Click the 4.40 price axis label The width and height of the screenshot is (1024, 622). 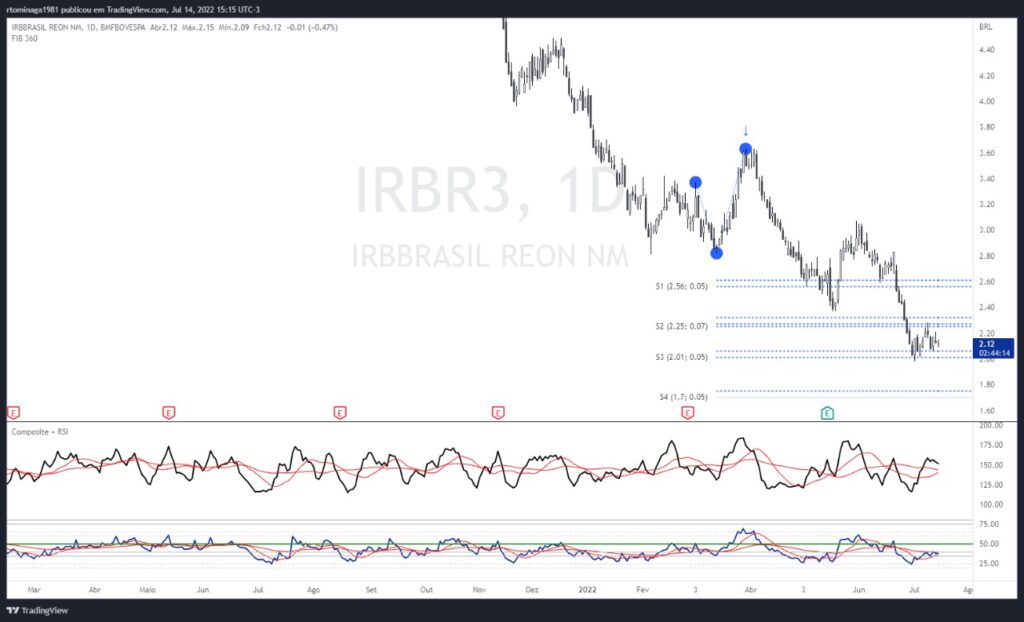(987, 50)
